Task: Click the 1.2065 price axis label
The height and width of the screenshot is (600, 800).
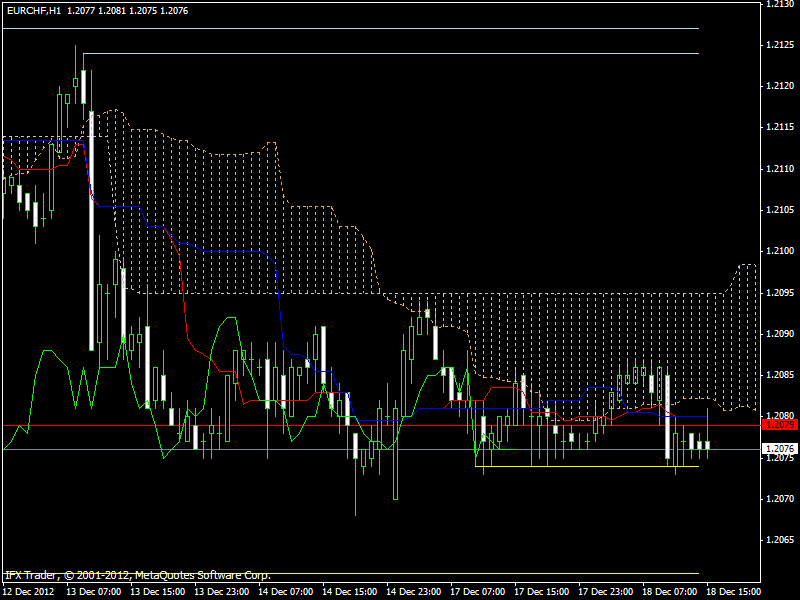Action: (x=780, y=540)
